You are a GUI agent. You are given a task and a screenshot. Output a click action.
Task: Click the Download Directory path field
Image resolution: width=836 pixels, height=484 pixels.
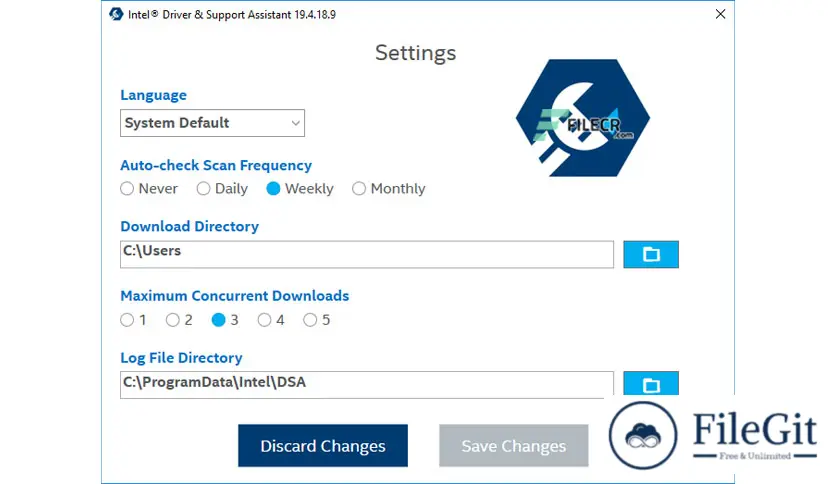pyautogui.click(x=366, y=254)
